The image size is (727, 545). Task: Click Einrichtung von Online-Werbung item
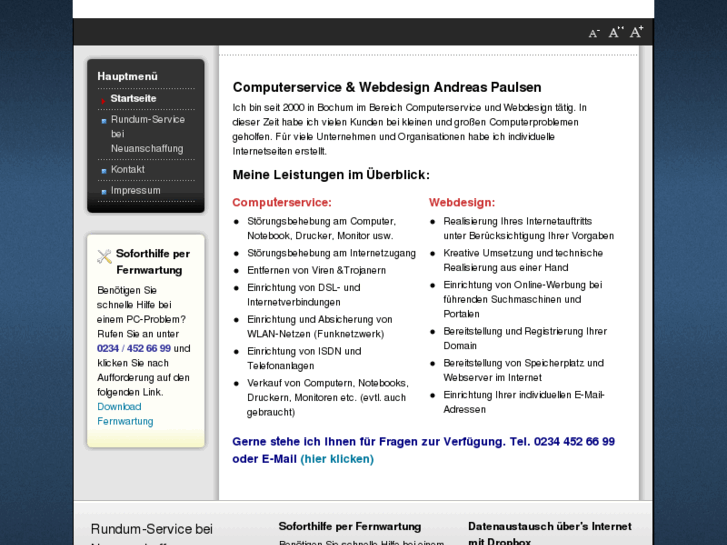tap(523, 299)
